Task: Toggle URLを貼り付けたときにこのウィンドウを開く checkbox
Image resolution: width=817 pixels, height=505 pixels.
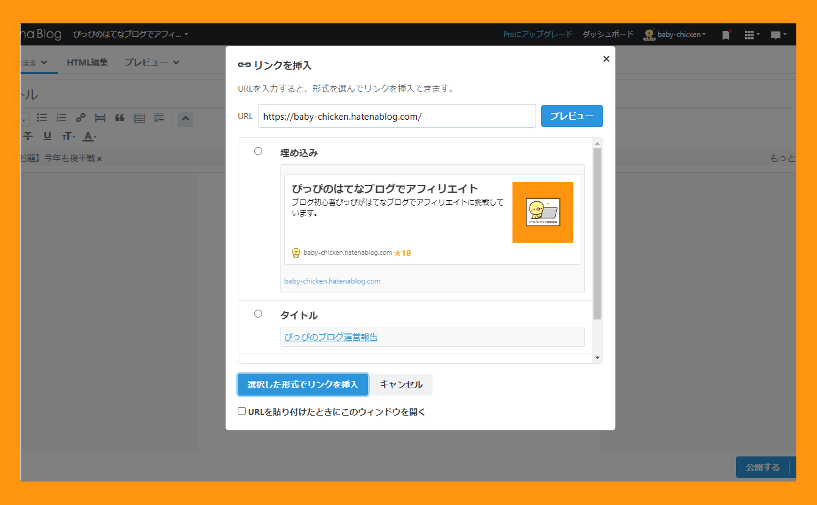Action: 242,411
